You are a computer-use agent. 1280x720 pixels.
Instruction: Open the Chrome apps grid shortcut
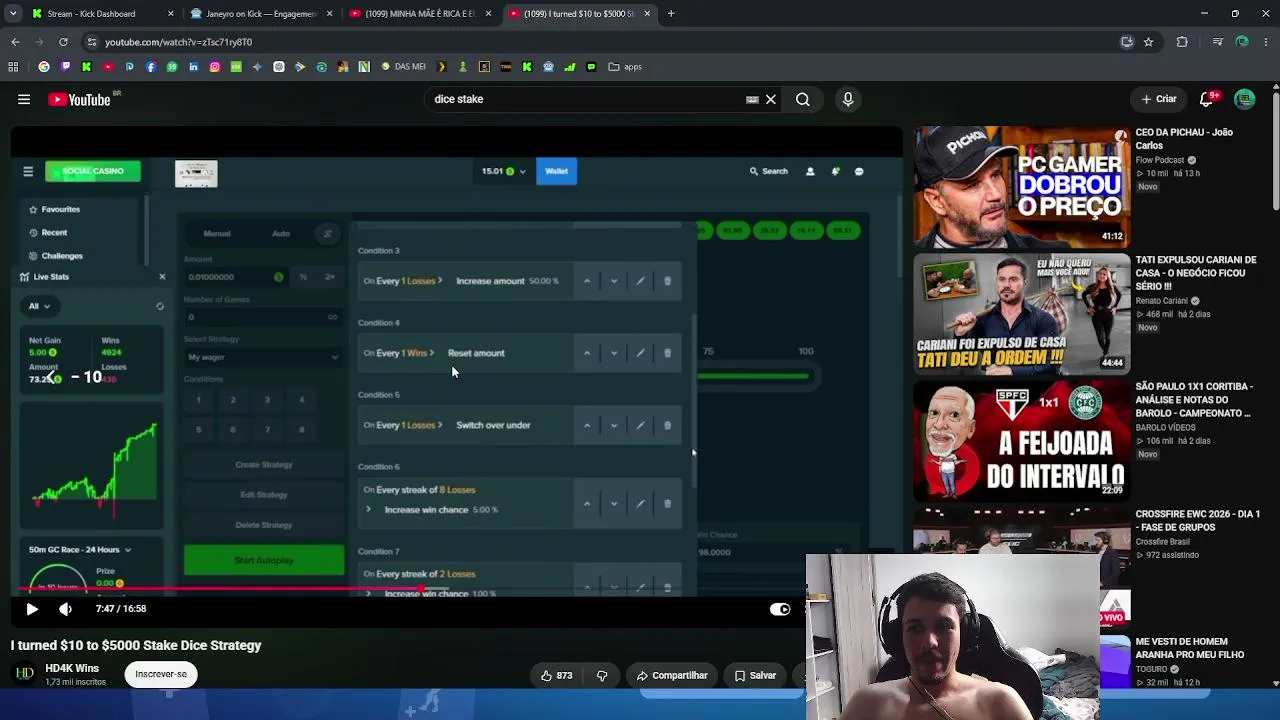13,67
